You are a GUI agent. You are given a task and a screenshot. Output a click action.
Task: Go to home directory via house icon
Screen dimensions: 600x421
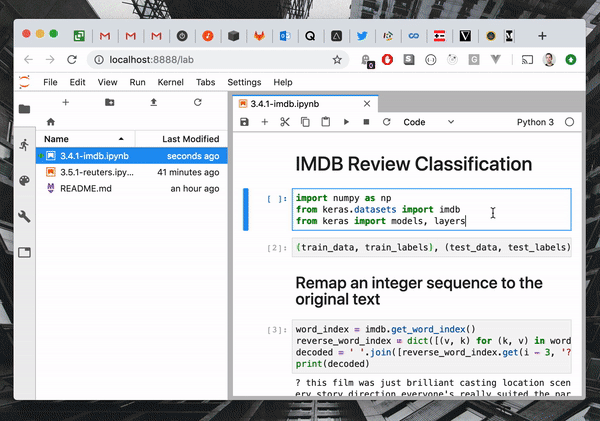point(51,122)
